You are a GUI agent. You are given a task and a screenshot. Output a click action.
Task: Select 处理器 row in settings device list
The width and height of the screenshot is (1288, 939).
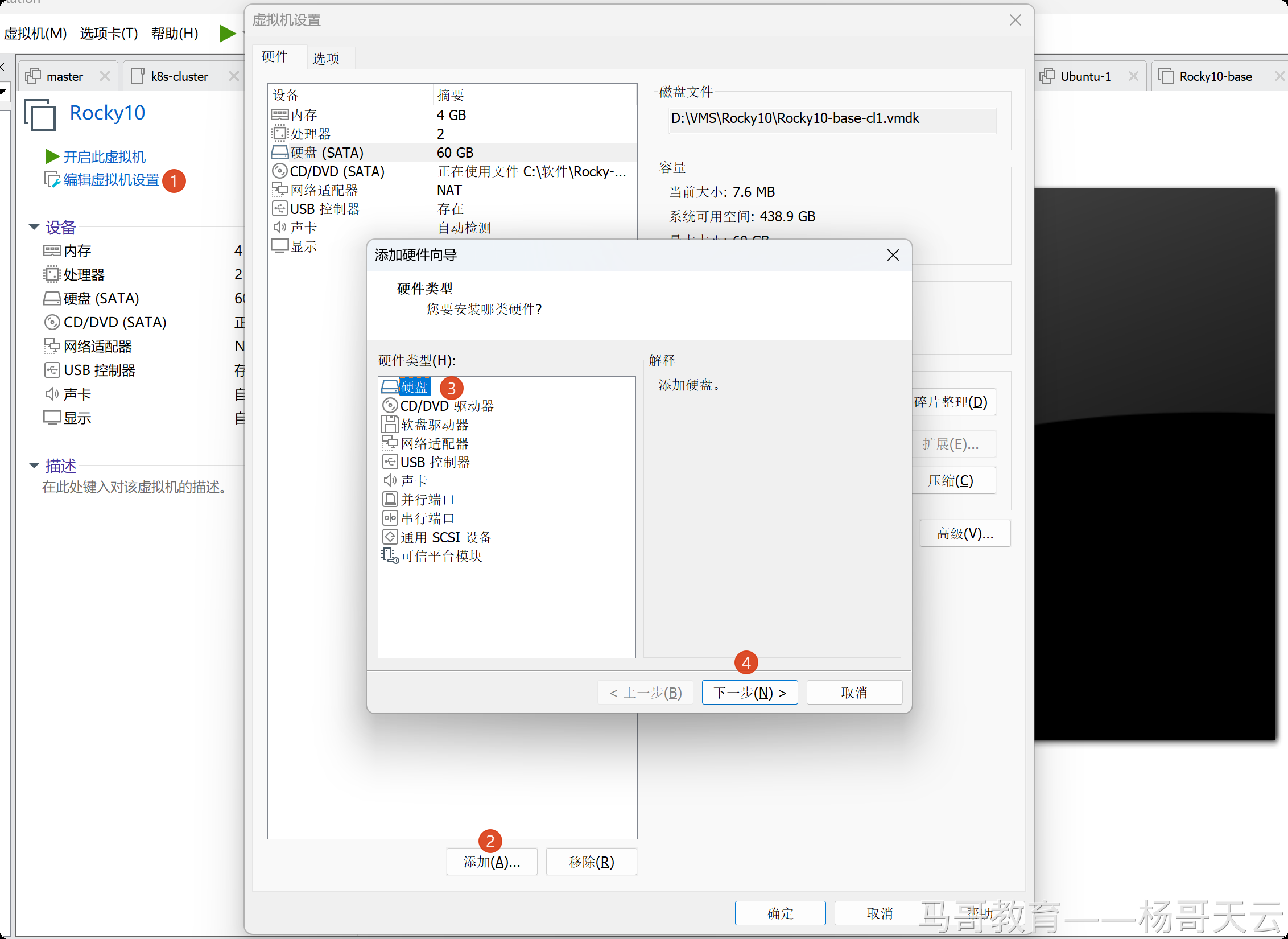pyautogui.click(x=452, y=134)
